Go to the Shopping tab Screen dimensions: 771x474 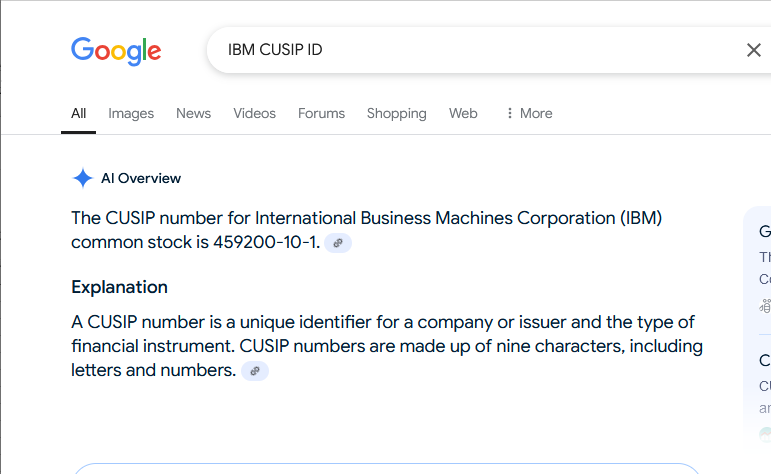(x=396, y=114)
